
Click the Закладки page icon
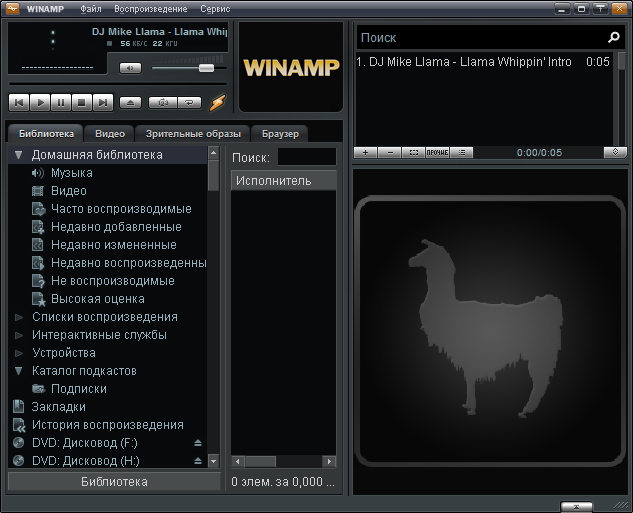coord(18,406)
